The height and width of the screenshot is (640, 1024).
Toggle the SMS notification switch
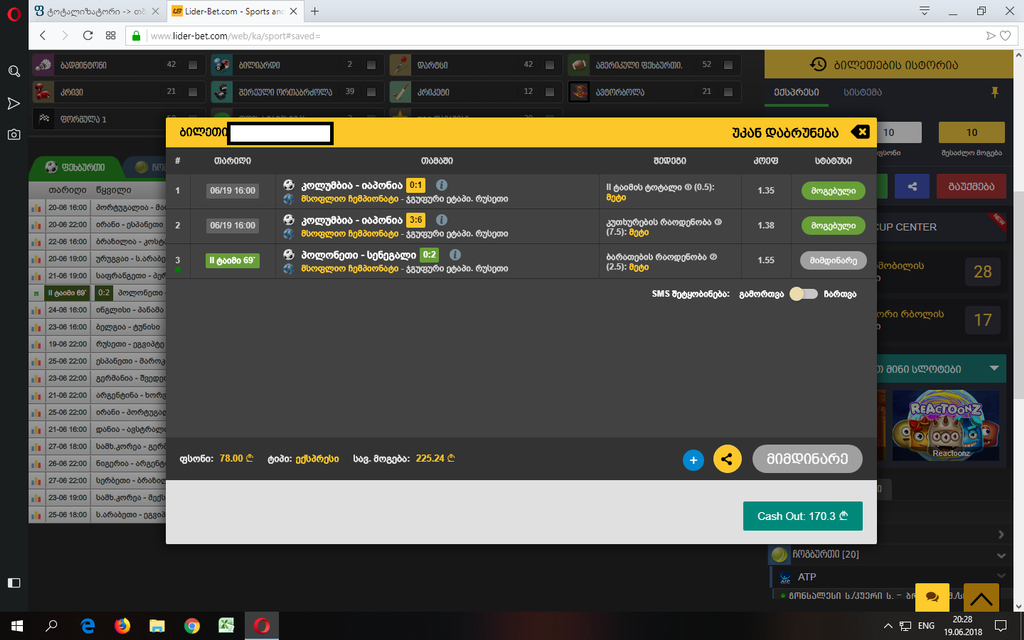[x=803, y=294]
